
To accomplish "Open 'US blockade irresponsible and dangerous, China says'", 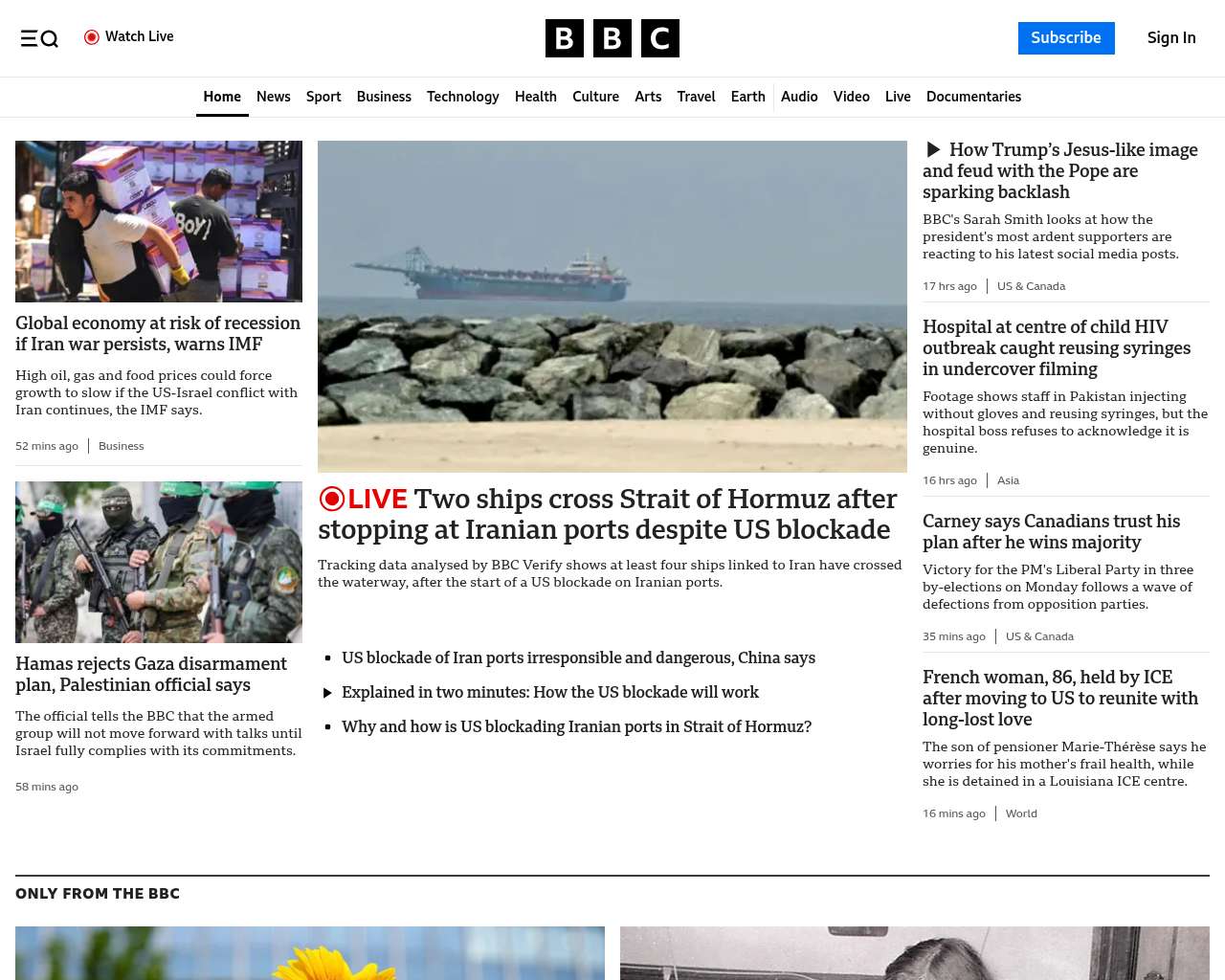I will point(578,657).
